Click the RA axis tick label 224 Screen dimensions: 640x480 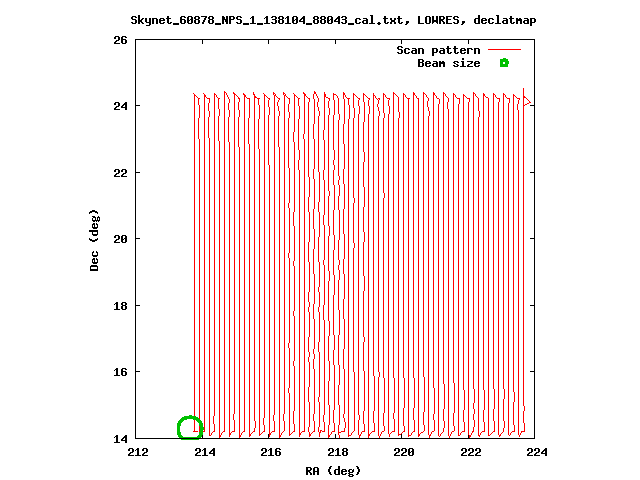point(537,452)
